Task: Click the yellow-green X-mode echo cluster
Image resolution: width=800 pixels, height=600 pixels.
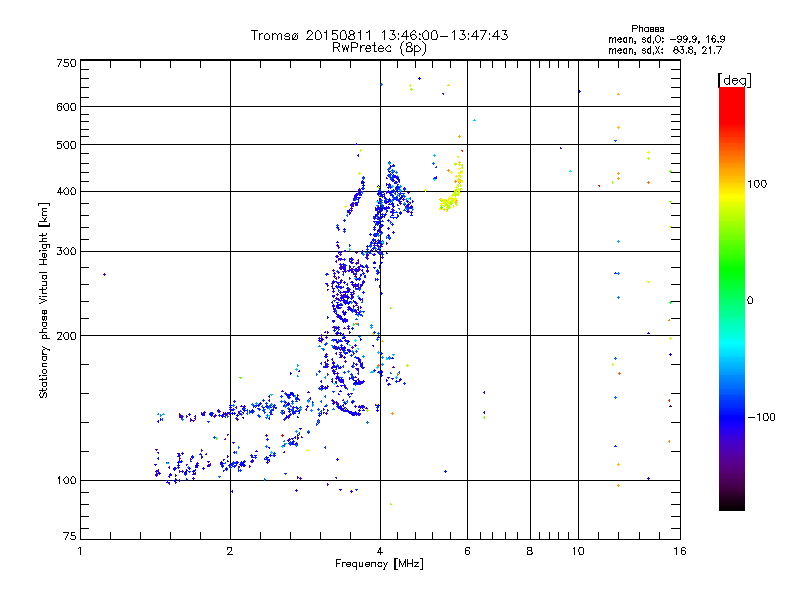Action: [452, 188]
